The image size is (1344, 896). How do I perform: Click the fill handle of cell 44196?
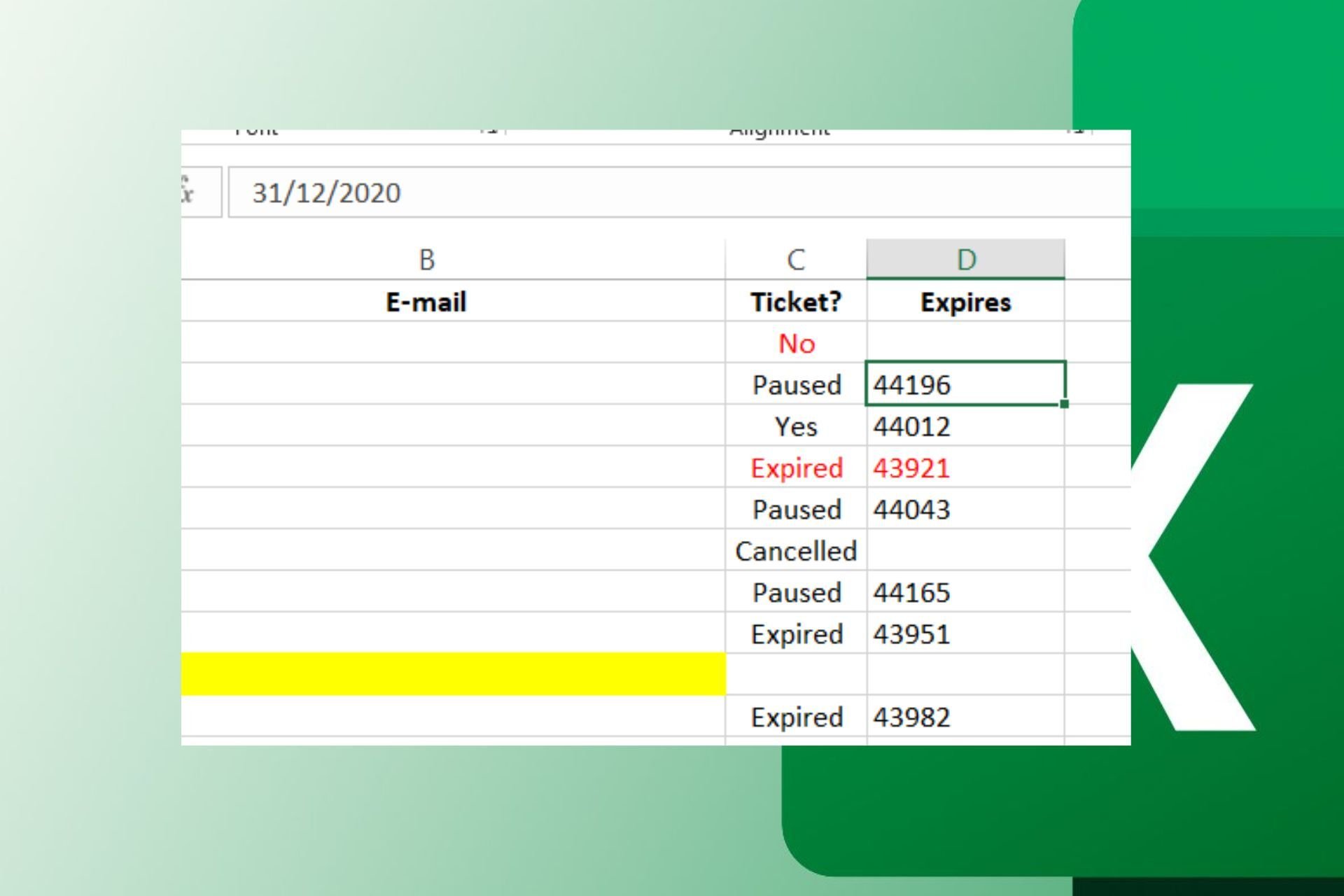point(1064,404)
